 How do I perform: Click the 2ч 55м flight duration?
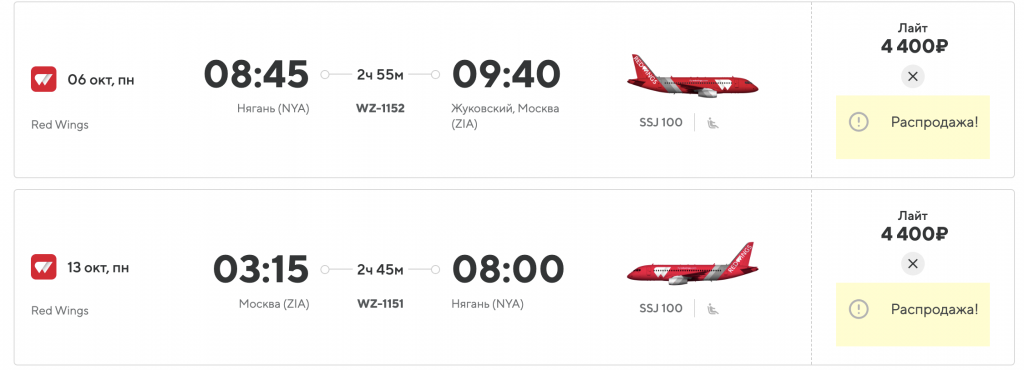380,74
